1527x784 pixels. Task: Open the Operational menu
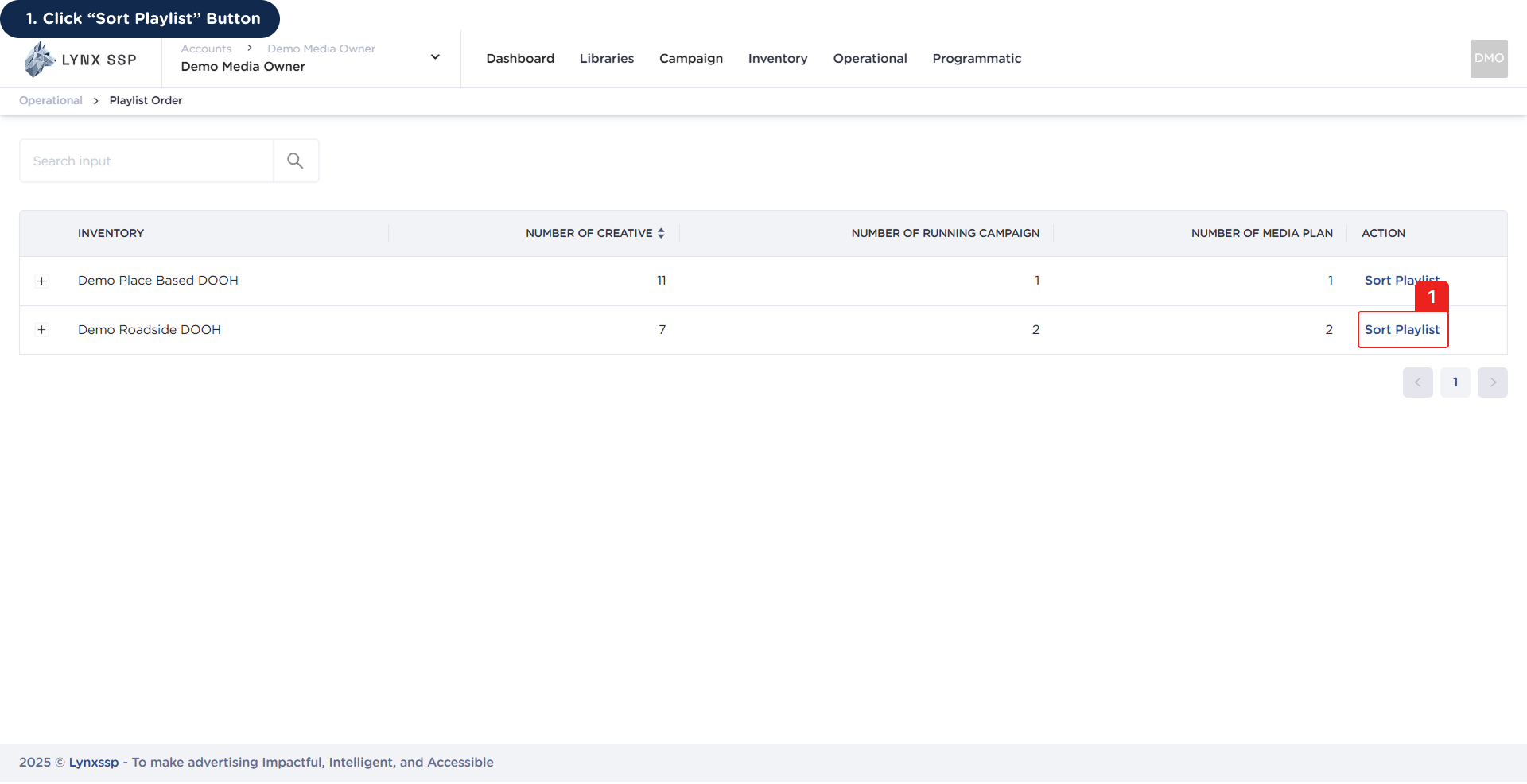870,59
